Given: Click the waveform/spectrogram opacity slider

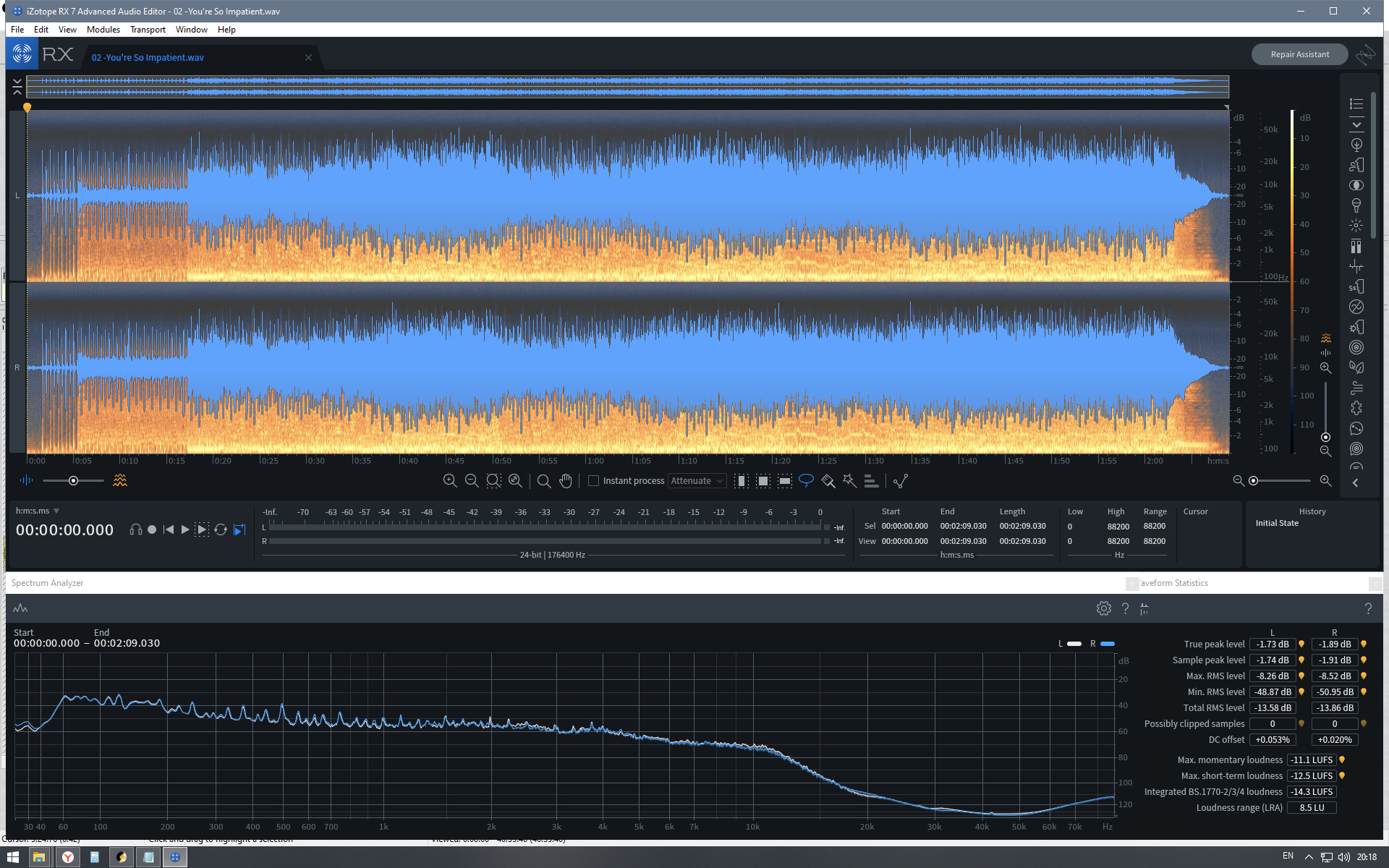Looking at the screenshot, I should pyautogui.click(x=73, y=480).
